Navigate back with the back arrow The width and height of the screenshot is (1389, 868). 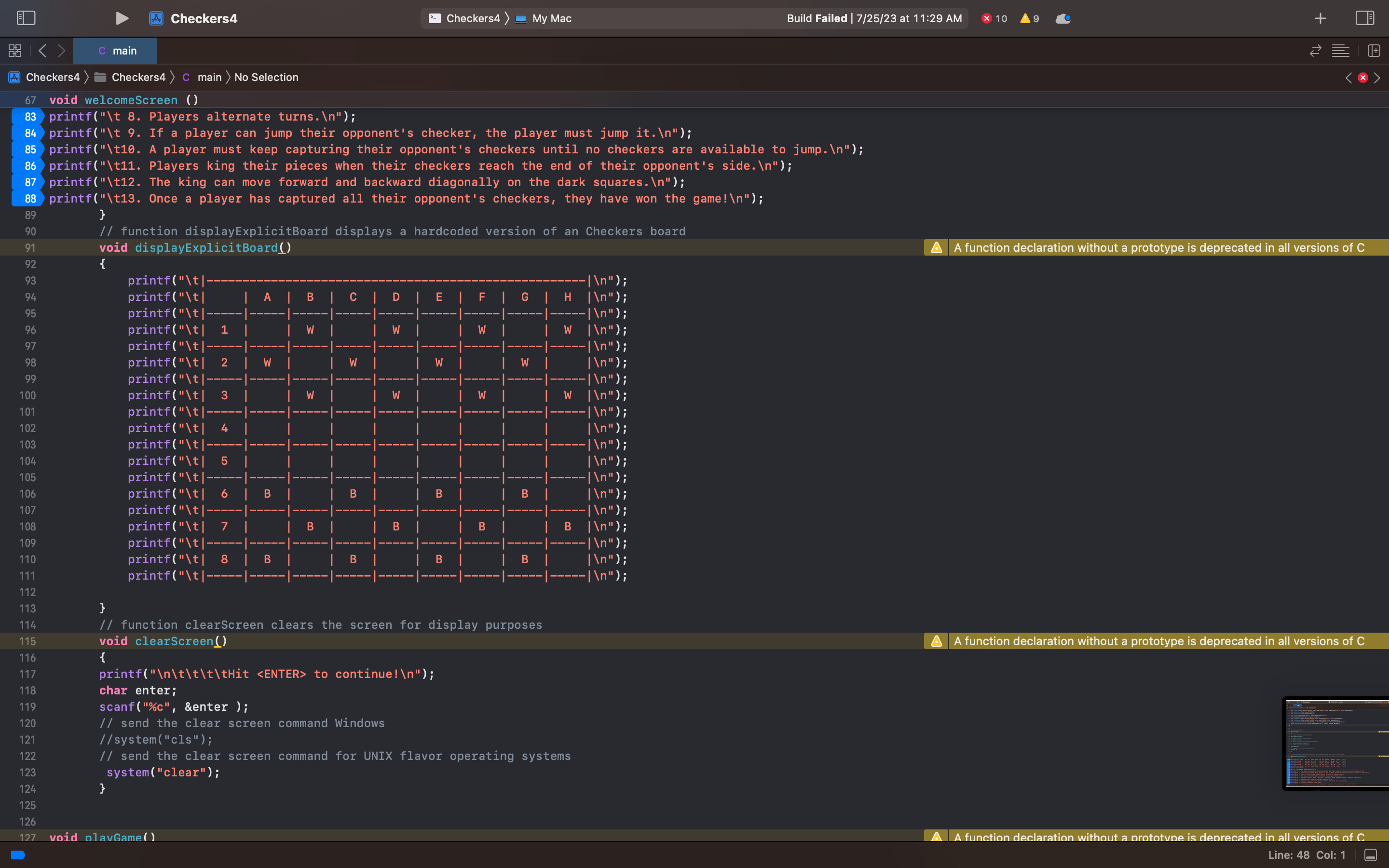point(42,51)
